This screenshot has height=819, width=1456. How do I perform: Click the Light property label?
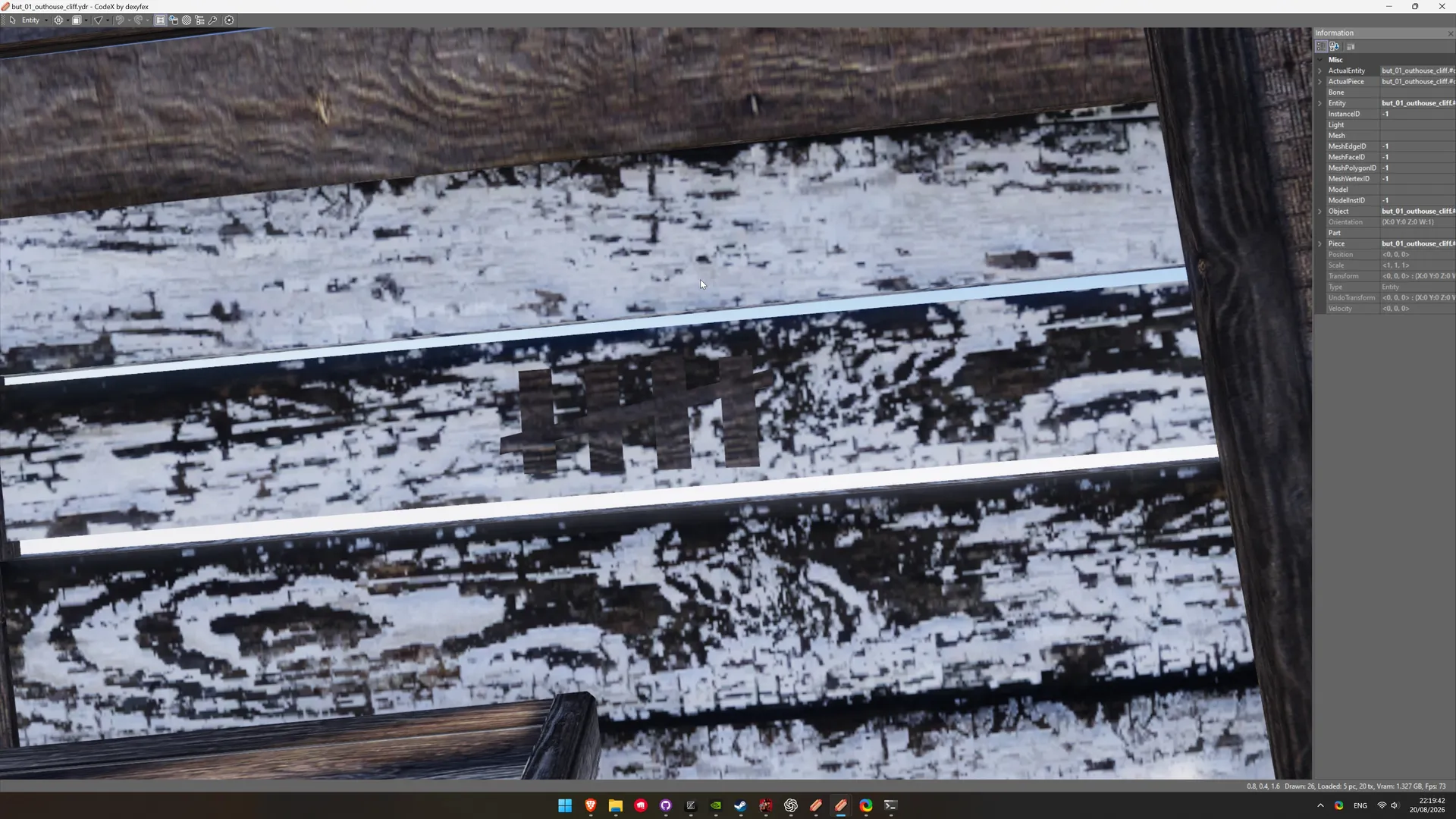click(1335, 125)
